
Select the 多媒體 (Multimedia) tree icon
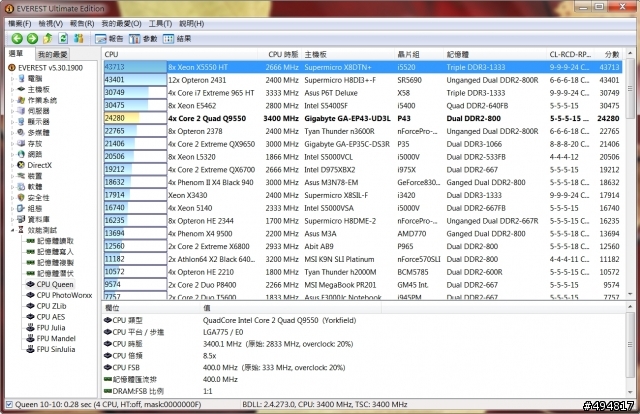pyautogui.click(x=21, y=132)
